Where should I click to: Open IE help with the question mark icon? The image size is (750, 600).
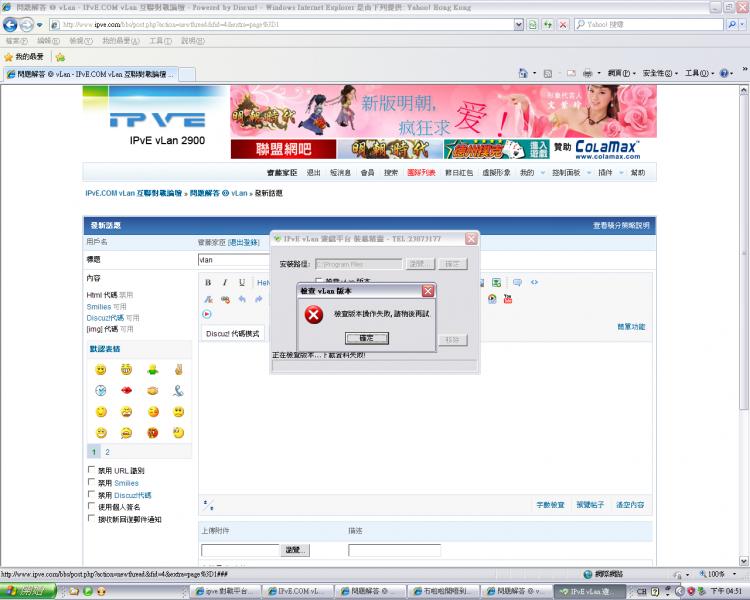click(x=724, y=73)
